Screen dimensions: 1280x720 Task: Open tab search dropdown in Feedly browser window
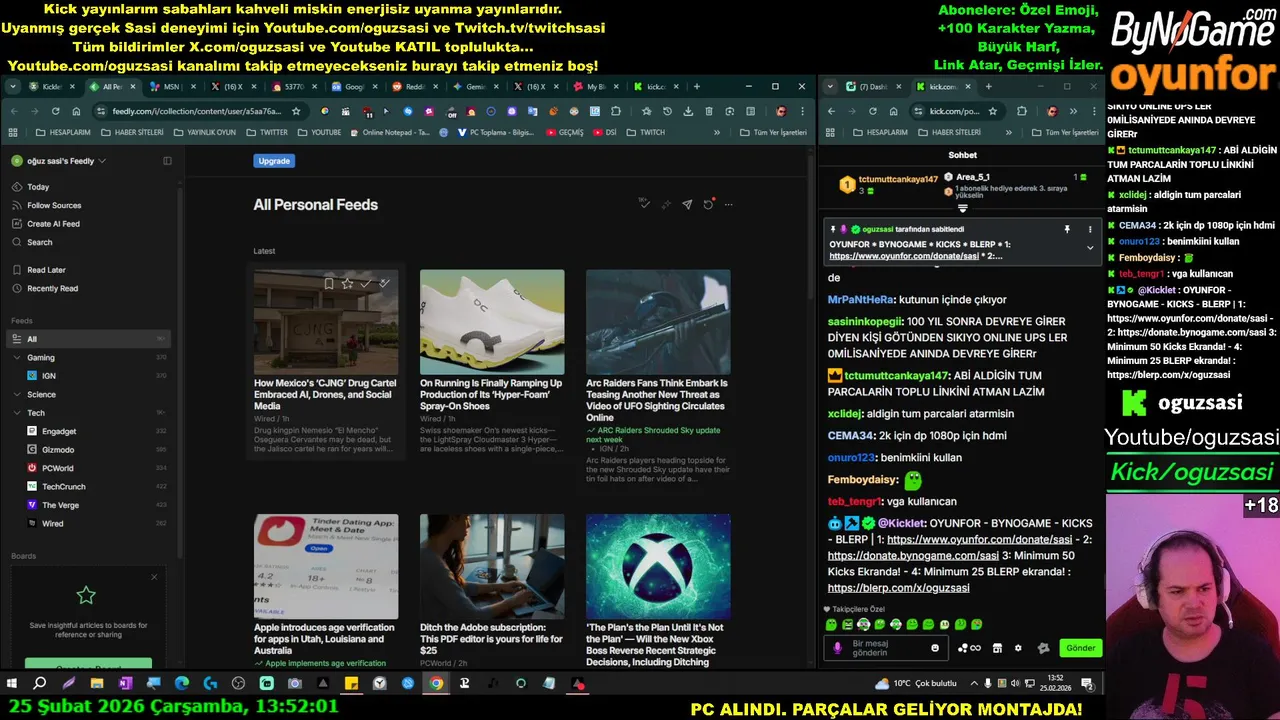[13, 87]
